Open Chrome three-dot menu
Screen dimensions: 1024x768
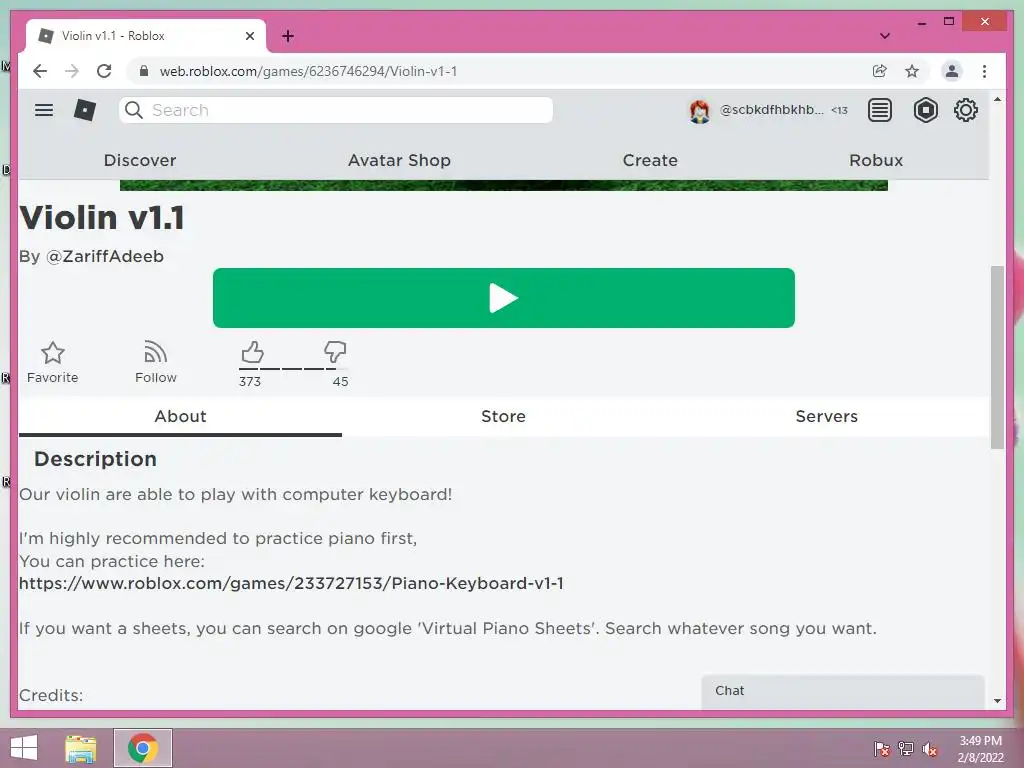click(x=984, y=71)
